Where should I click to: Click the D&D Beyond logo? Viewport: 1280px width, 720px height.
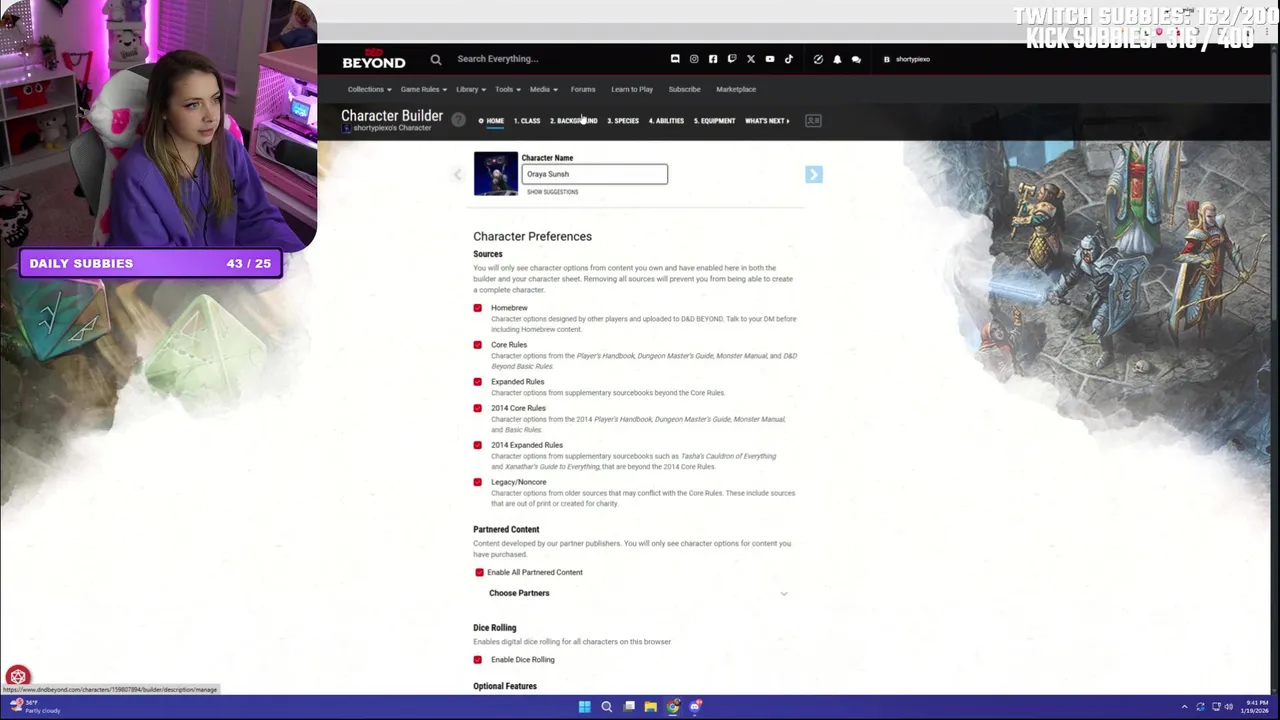tap(373, 59)
